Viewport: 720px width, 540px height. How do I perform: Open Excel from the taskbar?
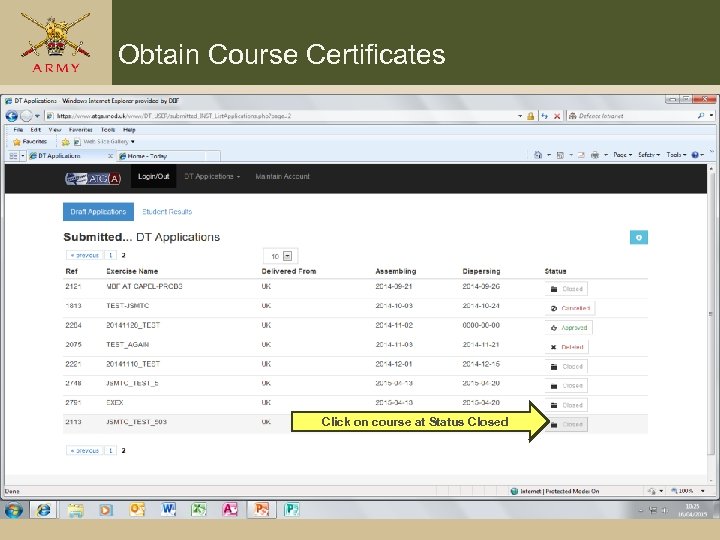coord(199,510)
